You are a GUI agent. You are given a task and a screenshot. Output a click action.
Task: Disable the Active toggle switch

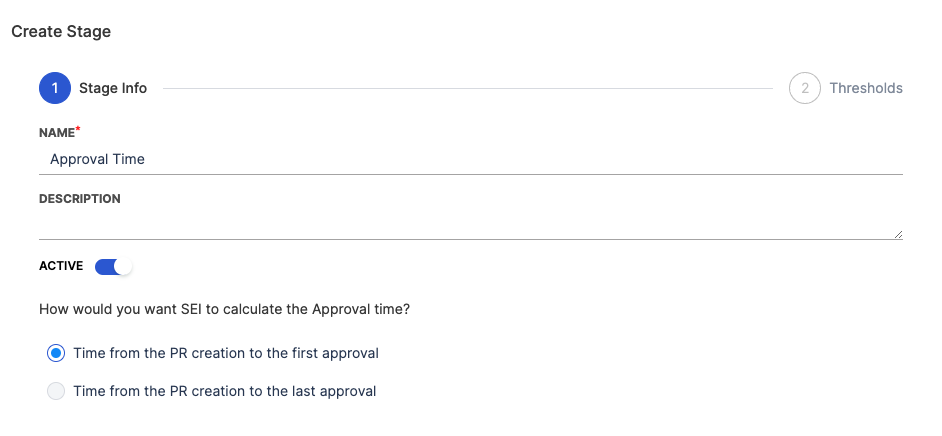tap(113, 267)
